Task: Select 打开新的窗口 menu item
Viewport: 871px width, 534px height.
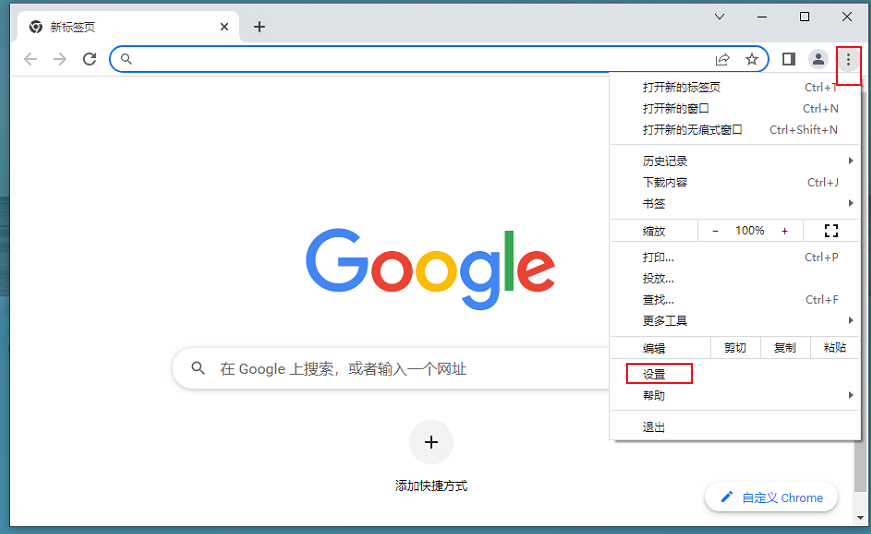Action: 734,108
